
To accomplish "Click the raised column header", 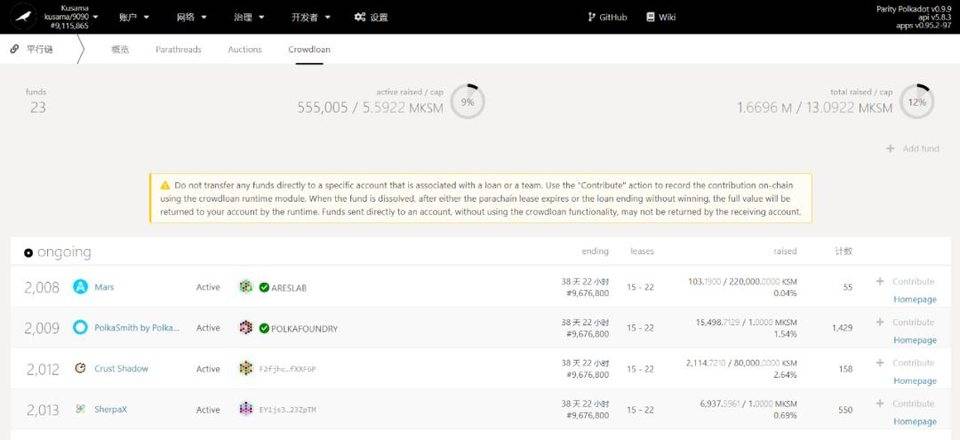I will click(x=785, y=252).
